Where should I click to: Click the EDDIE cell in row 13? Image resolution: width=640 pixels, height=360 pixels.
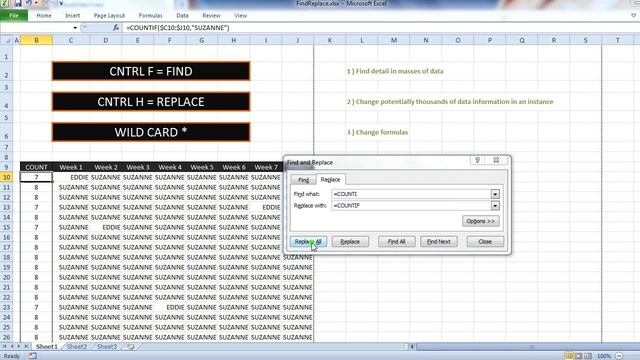[266, 207]
